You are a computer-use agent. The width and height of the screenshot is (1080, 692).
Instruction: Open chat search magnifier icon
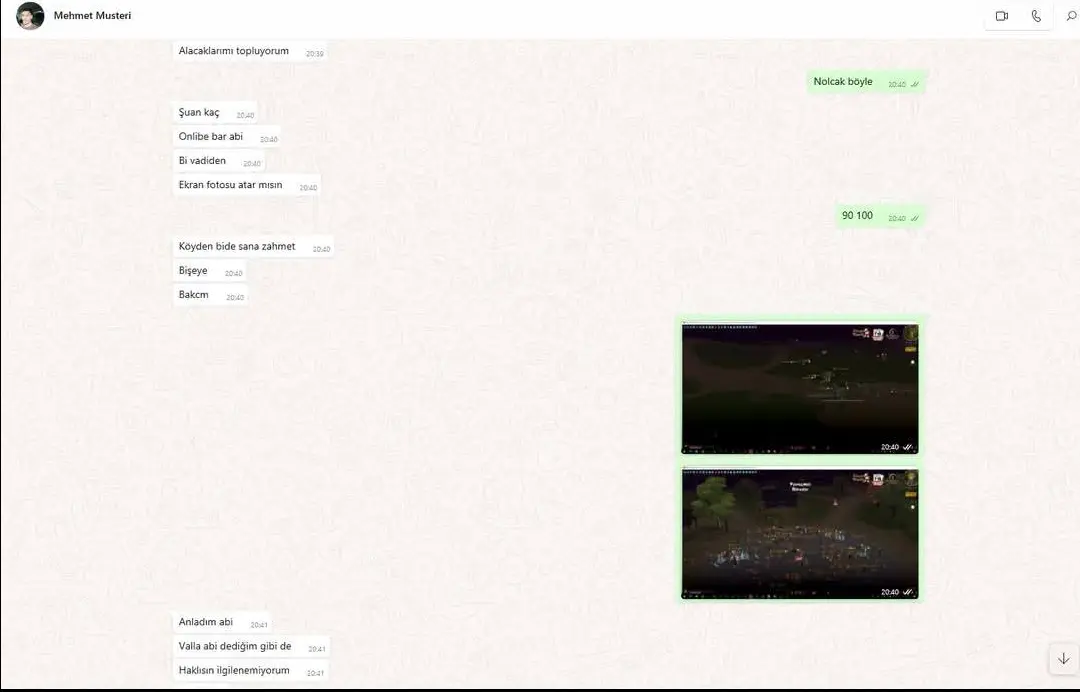1071,16
